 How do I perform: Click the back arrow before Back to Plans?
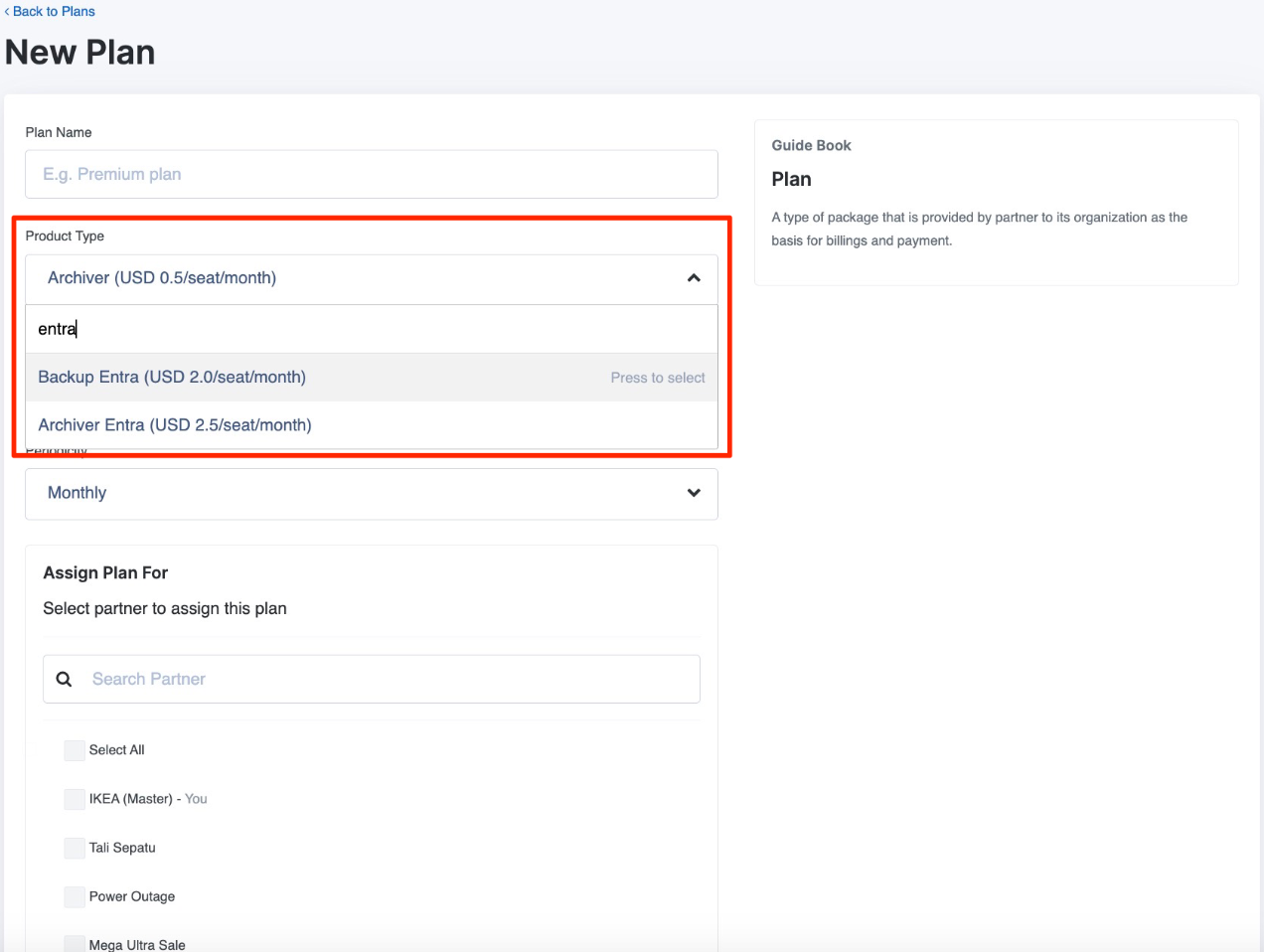click(x=7, y=12)
